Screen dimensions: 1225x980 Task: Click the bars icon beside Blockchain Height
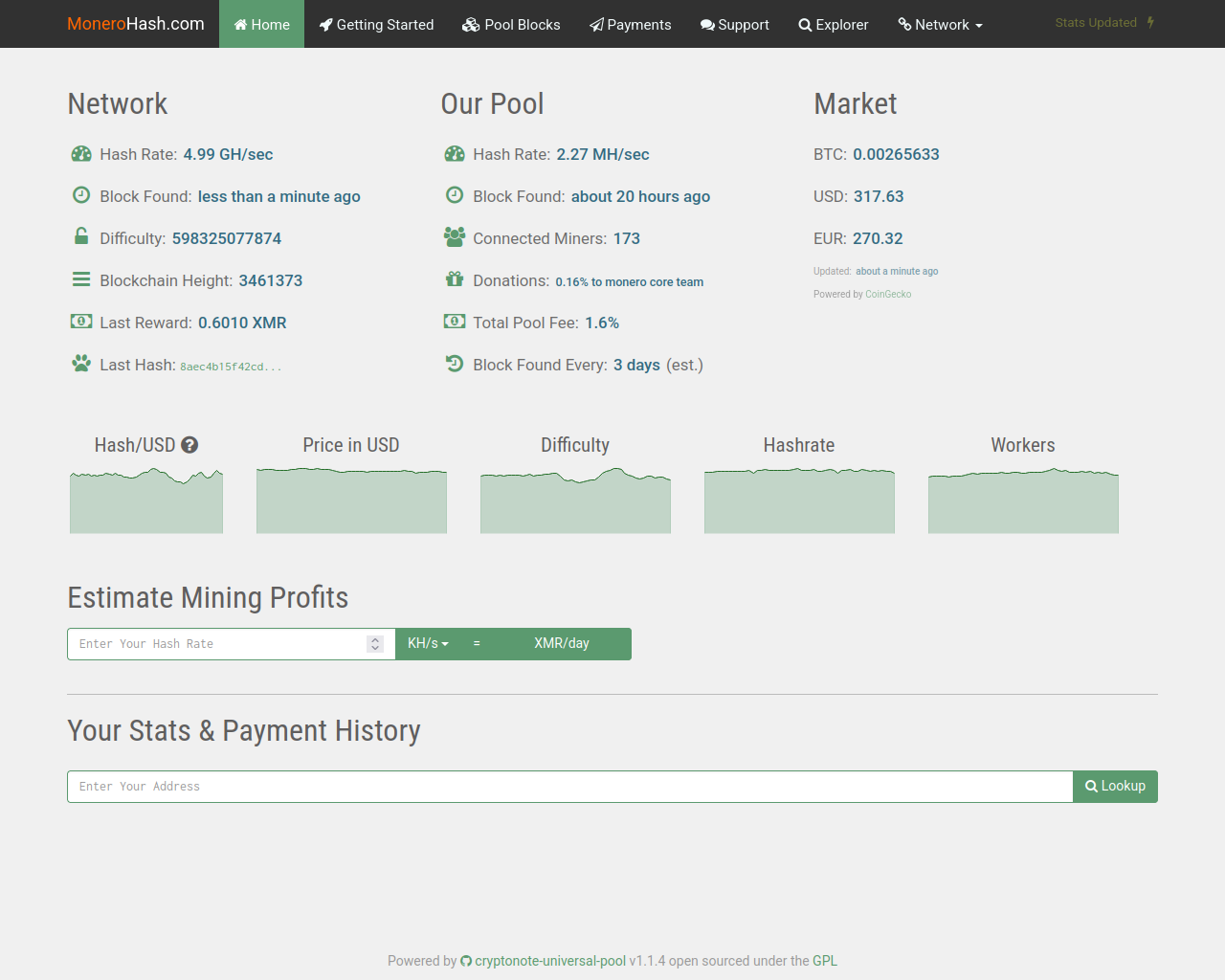[81, 279]
